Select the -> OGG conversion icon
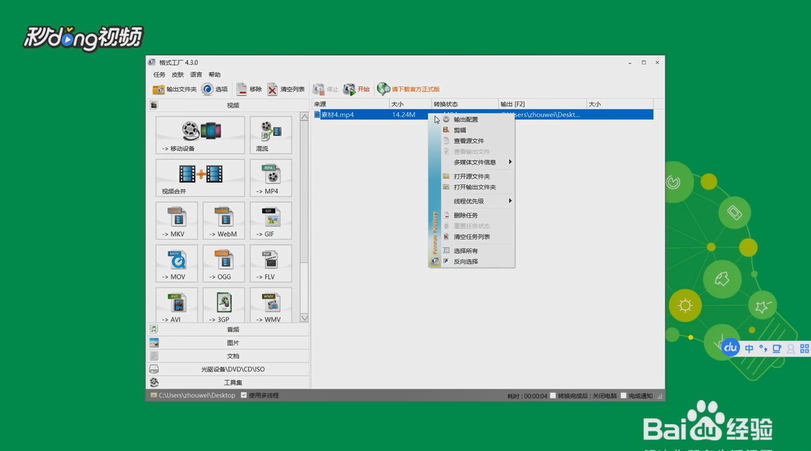Screen dimensions: 811x451 (x=223, y=264)
